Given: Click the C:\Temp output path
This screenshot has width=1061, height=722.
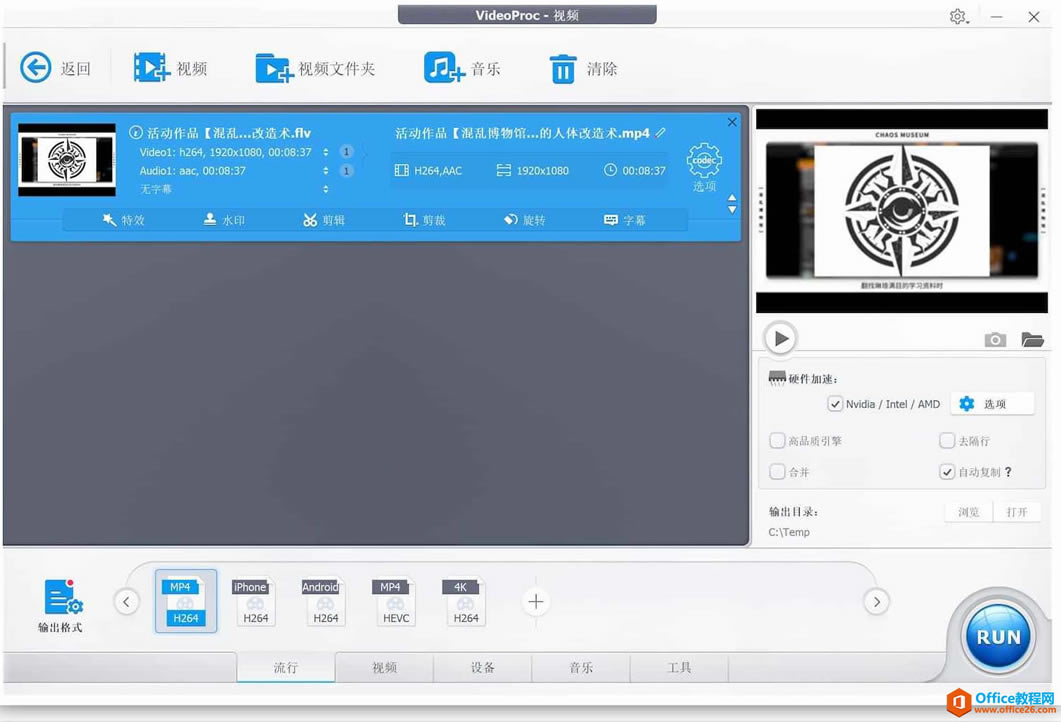Looking at the screenshot, I should tap(789, 532).
